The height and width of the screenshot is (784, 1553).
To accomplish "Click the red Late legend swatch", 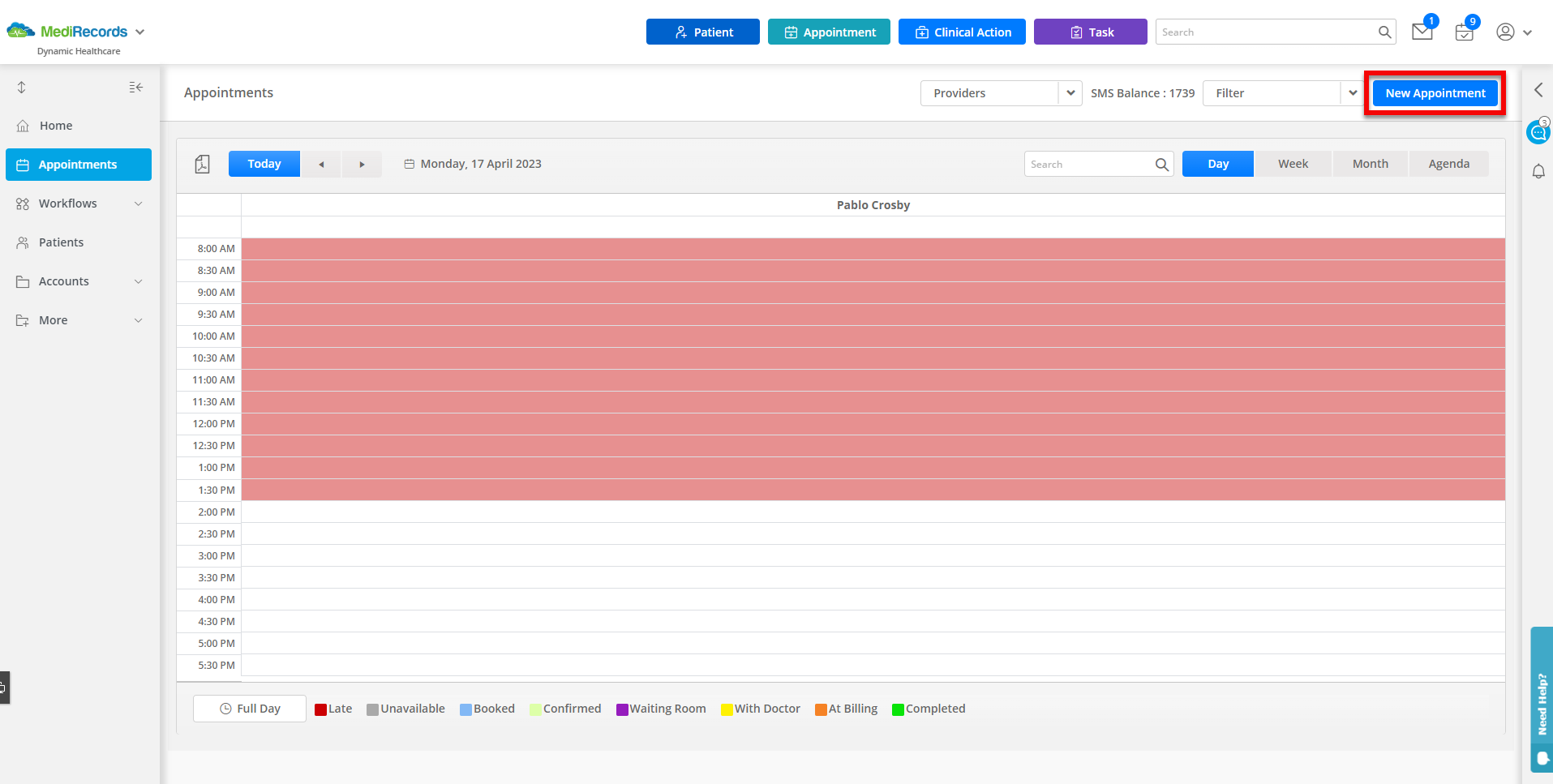I will coord(320,709).
